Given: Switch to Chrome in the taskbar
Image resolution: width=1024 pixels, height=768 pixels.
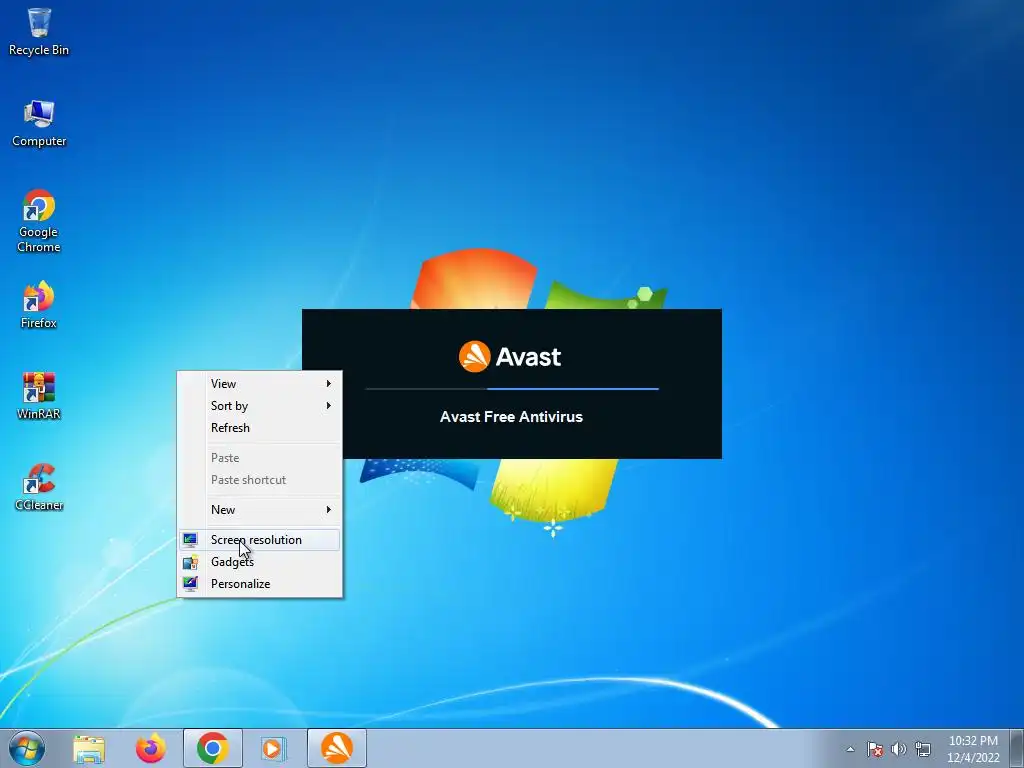Looking at the screenshot, I should (x=213, y=748).
